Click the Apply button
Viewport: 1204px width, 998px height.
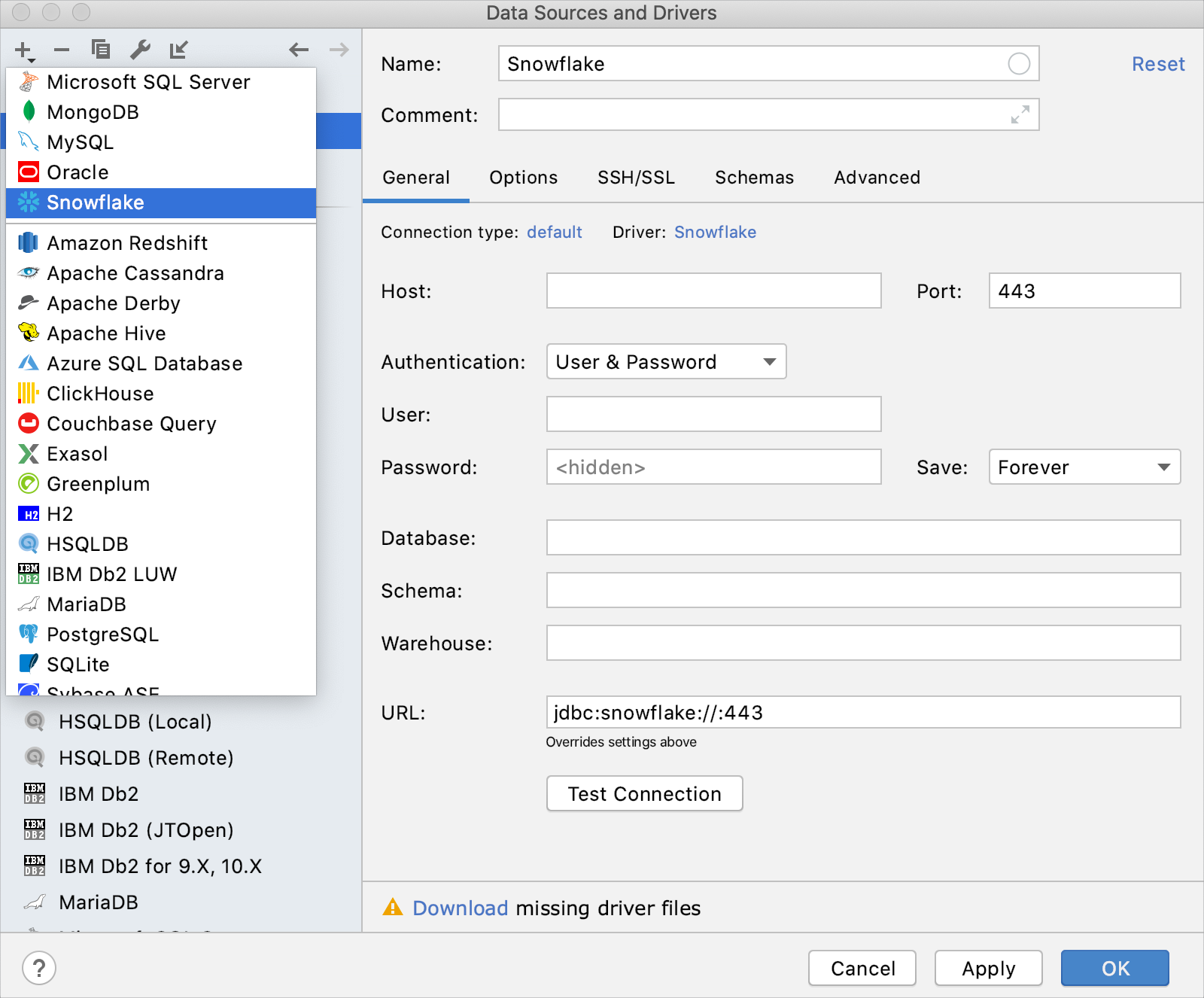click(x=989, y=968)
